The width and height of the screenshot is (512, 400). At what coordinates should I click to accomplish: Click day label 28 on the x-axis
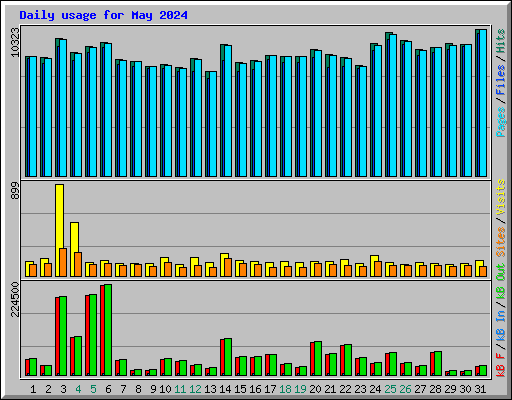click(x=435, y=389)
